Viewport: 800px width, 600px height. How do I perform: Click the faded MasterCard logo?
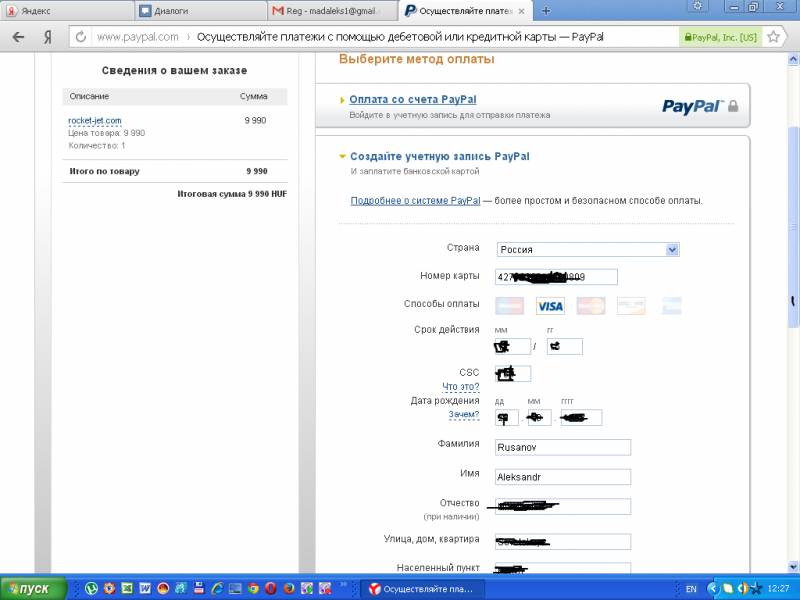pyautogui.click(x=591, y=306)
